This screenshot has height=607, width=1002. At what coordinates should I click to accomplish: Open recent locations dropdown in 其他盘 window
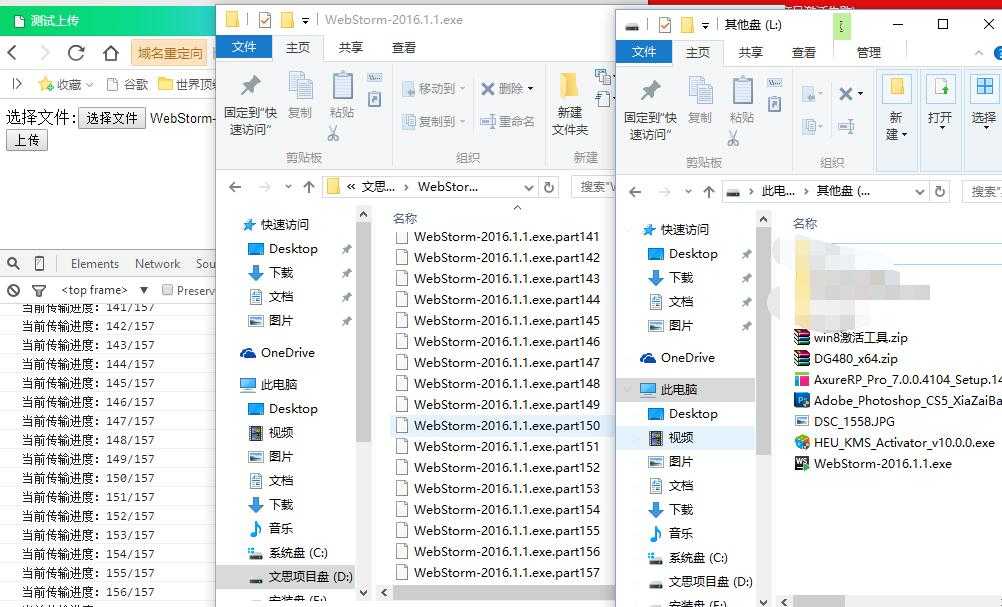tap(688, 192)
